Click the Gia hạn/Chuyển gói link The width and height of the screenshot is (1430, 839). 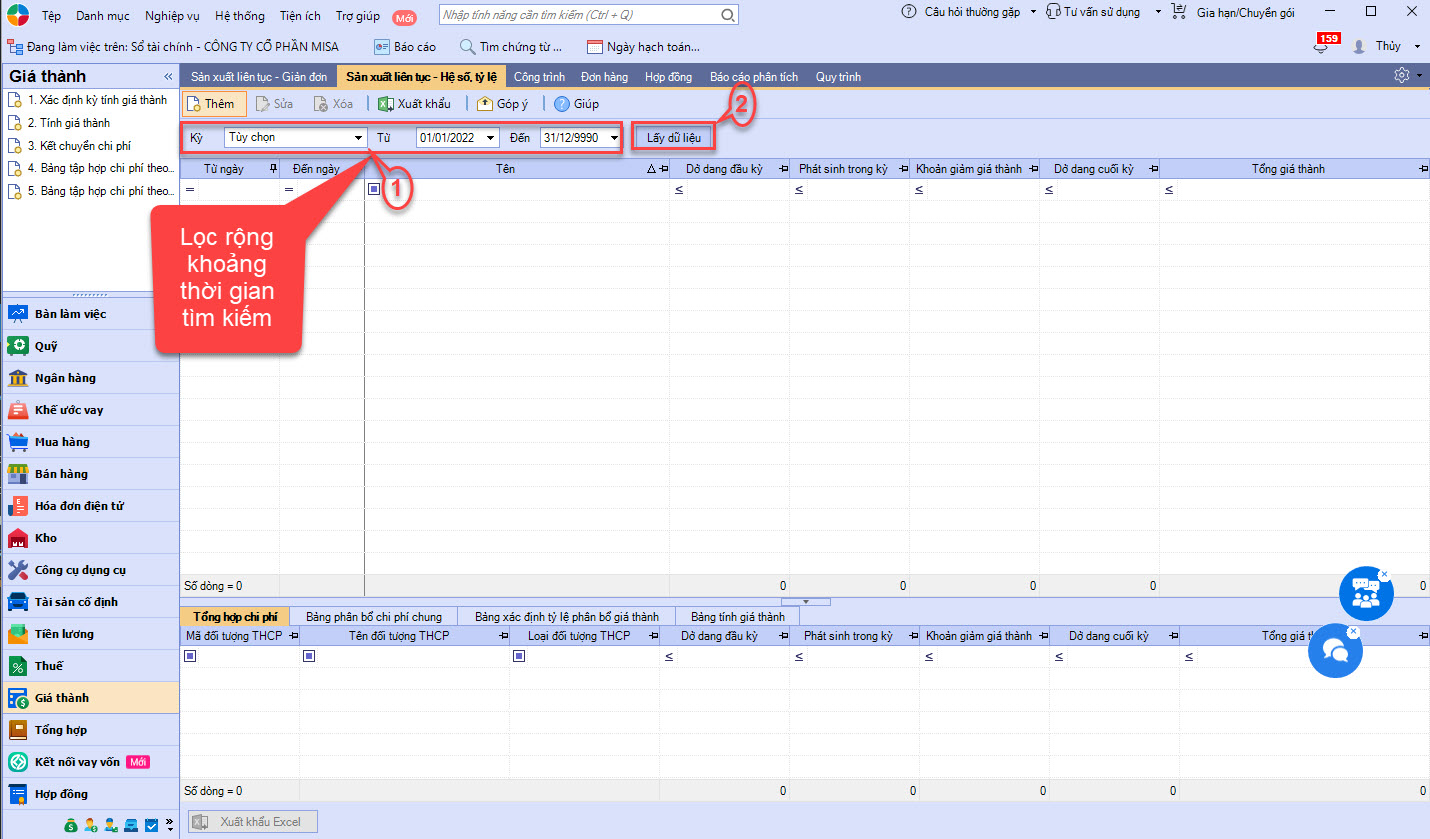[1245, 13]
